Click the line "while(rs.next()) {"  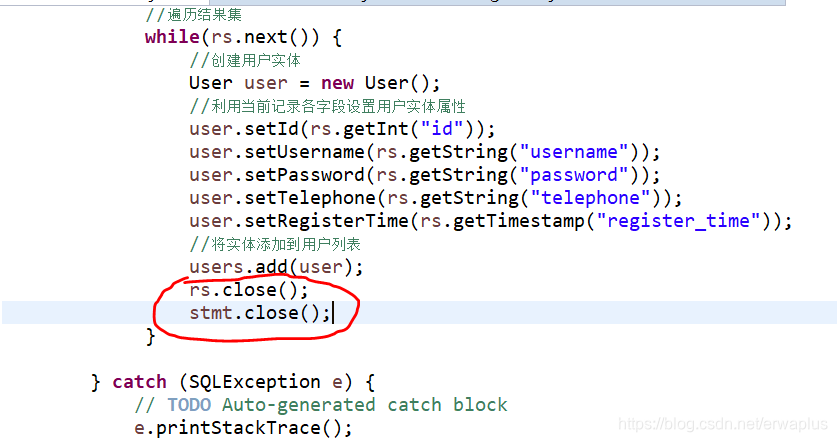(x=243, y=37)
